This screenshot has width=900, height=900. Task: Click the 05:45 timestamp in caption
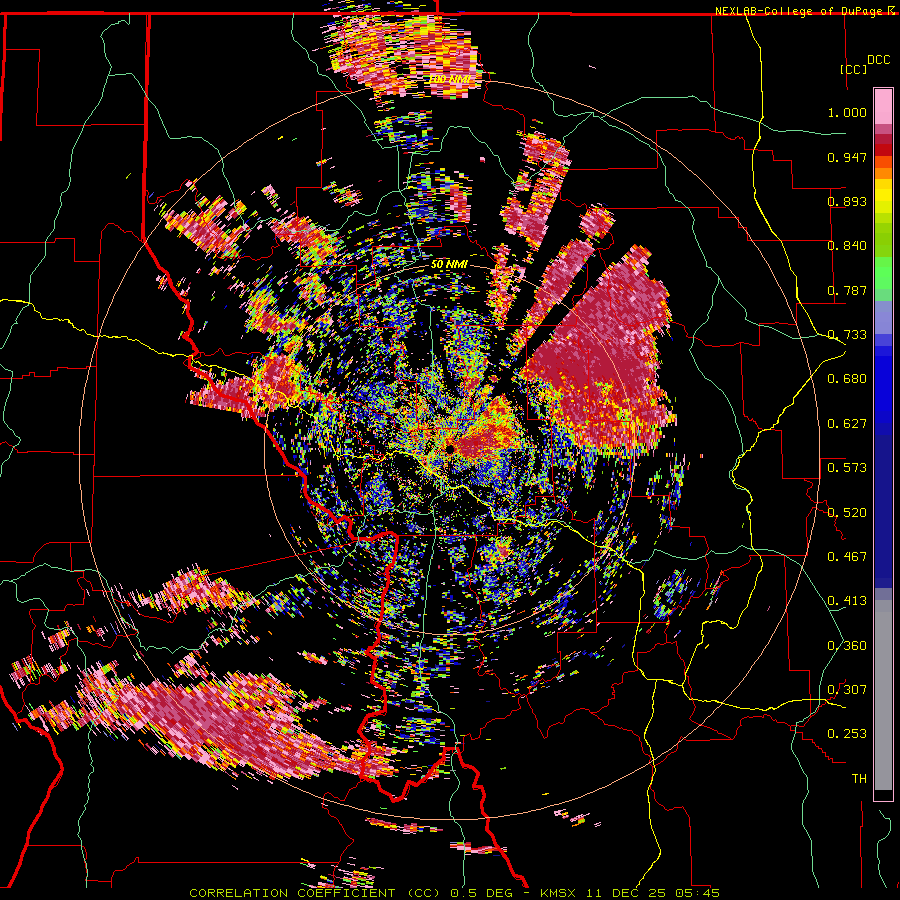pos(699,893)
